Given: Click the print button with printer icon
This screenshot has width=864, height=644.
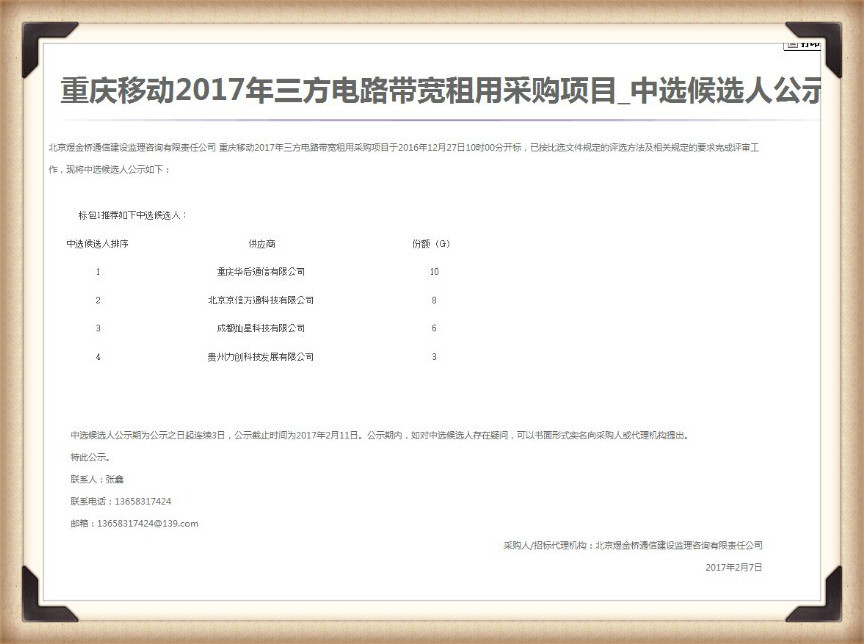Looking at the screenshot, I should (802, 44).
